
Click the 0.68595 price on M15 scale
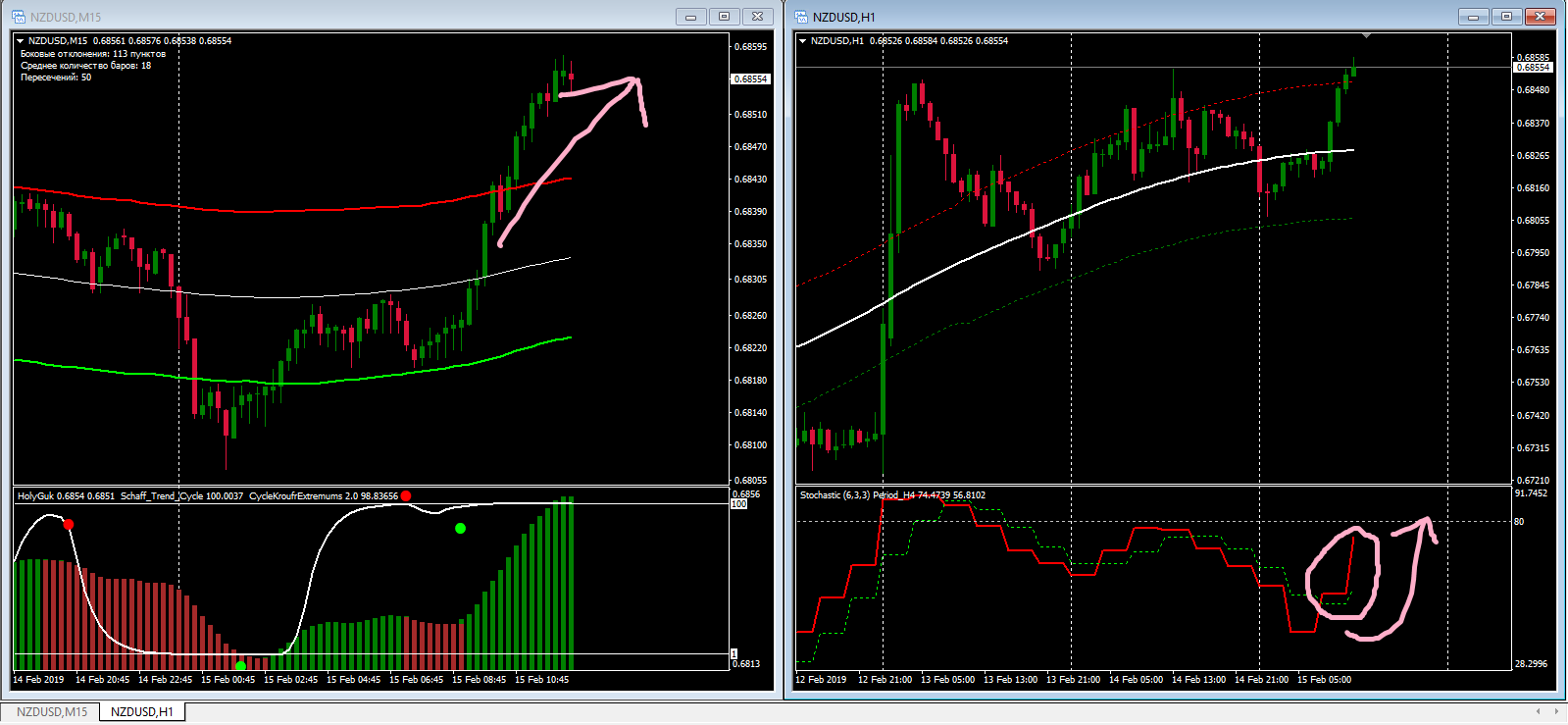click(751, 47)
